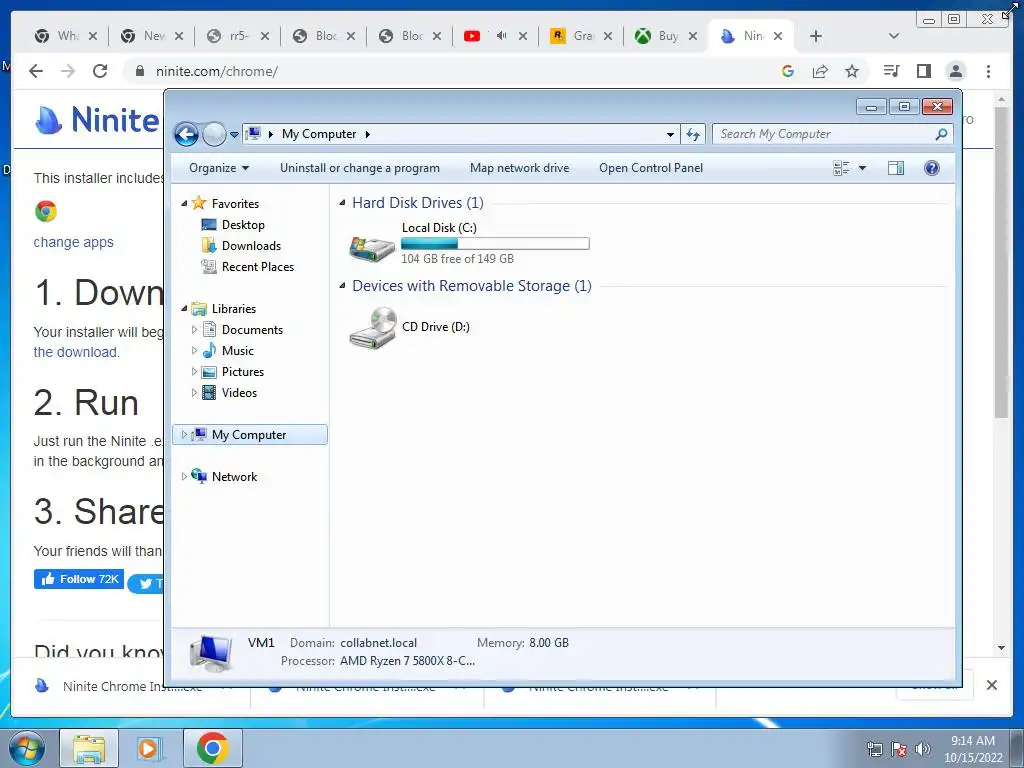Open the recent pages dropdown arrow in Explorer
The image size is (1024, 768).
click(x=234, y=135)
